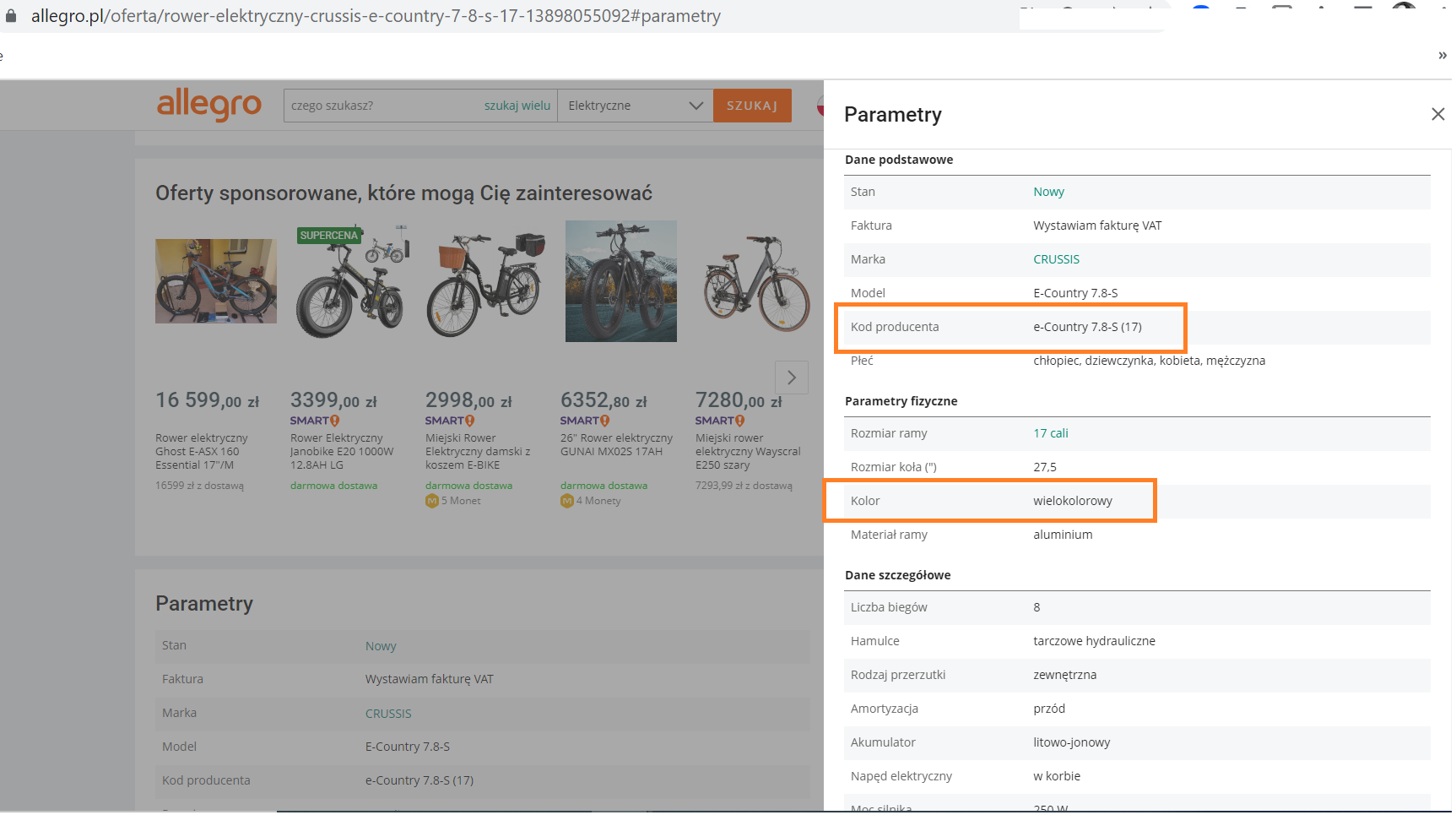Click the SMART badge under 7280,00 zł price

pyautogui.click(x=719, y=421)
